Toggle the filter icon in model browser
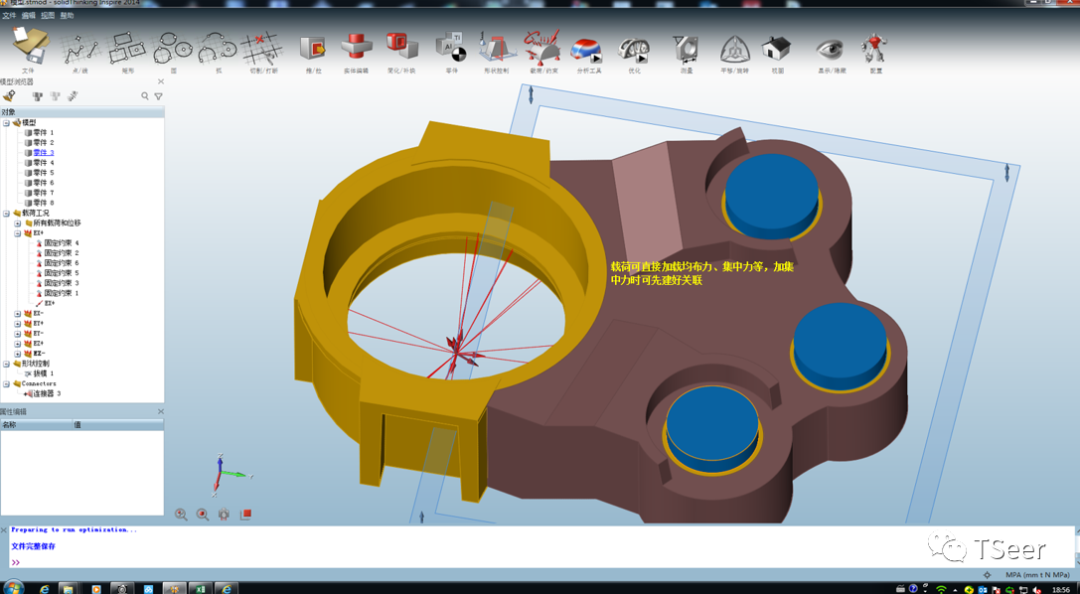This screenshot has height=594, width=1080. 158,95
